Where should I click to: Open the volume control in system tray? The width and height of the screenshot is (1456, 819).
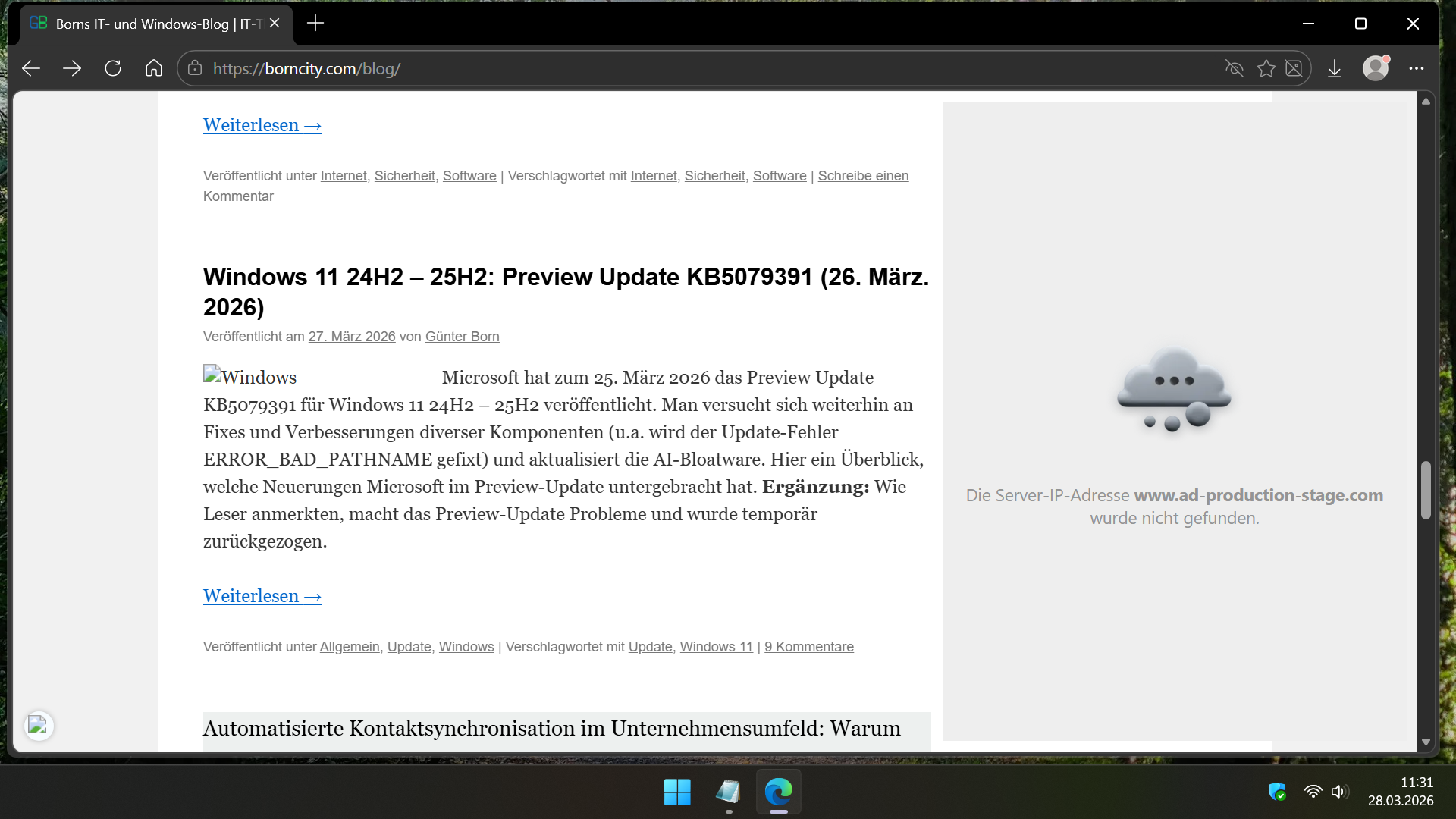(x=1339, y=792)
